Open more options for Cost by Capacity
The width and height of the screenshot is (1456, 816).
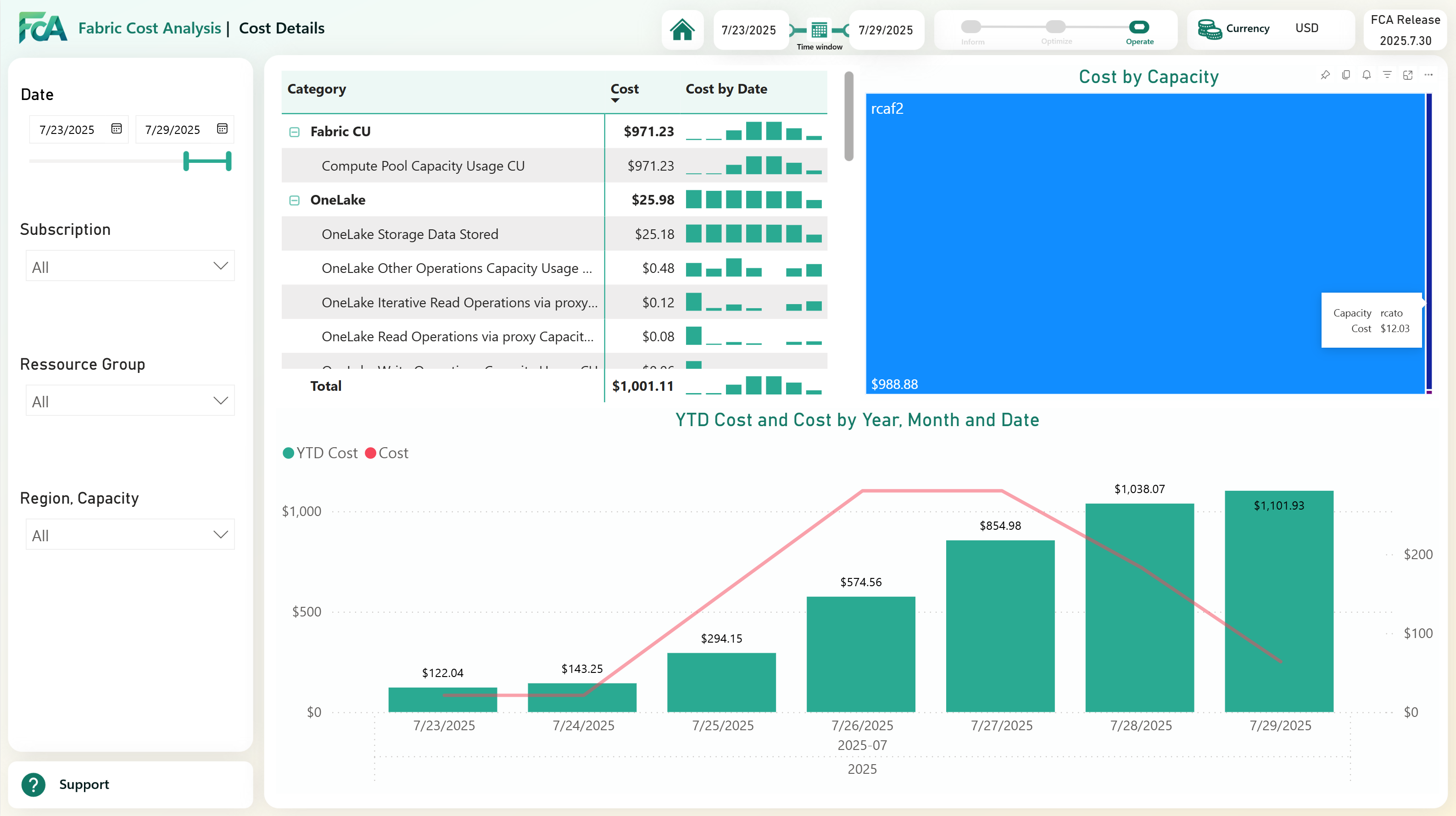tap(1429, 75)
